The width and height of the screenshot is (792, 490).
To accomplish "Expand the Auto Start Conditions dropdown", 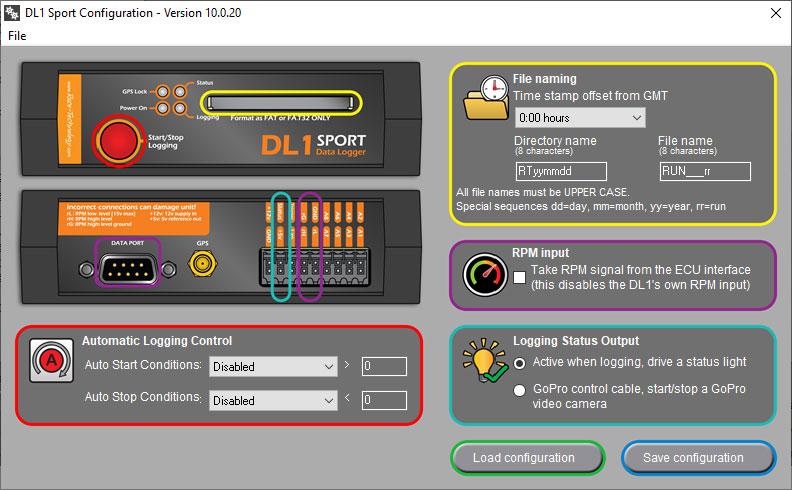I will pos(273,367).
